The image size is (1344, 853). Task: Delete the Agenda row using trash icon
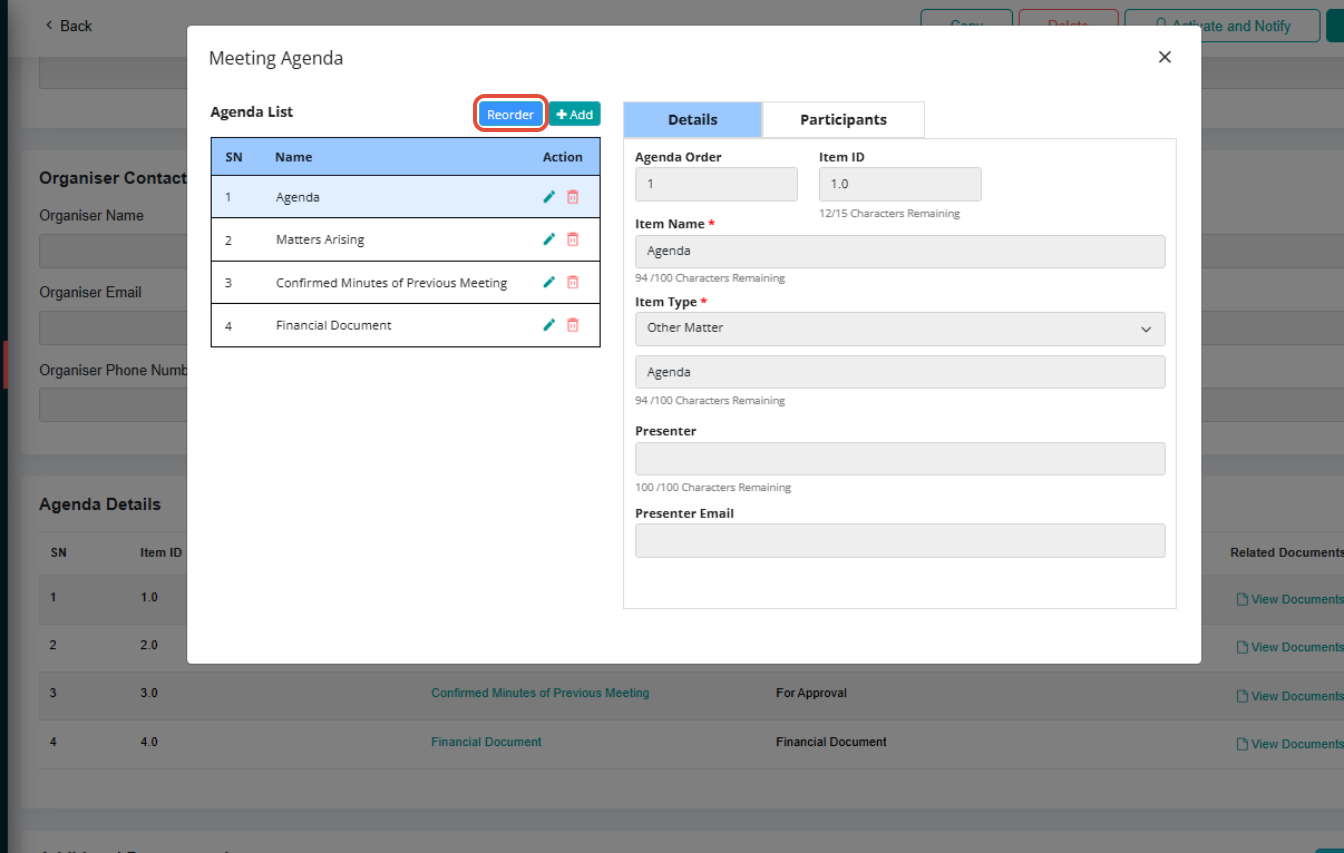[573, 197]
